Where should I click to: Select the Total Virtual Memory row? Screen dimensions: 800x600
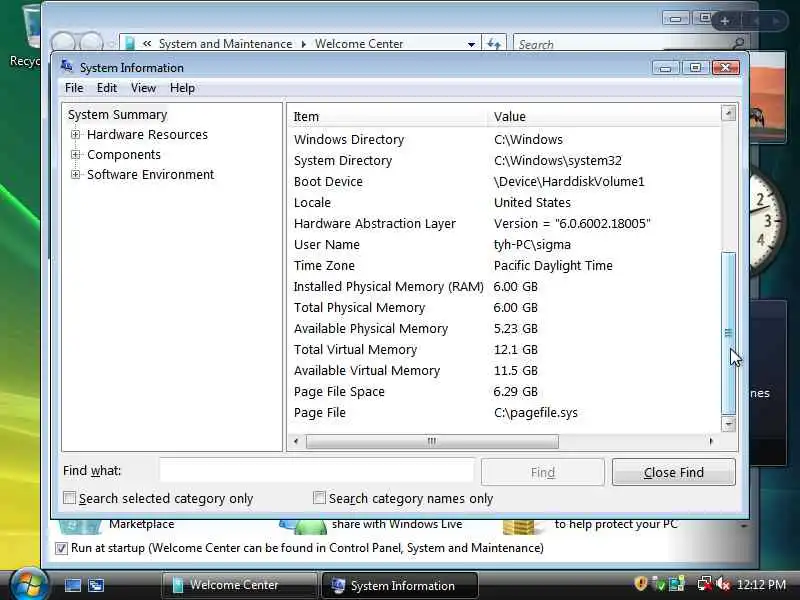[x=504, y=349]
